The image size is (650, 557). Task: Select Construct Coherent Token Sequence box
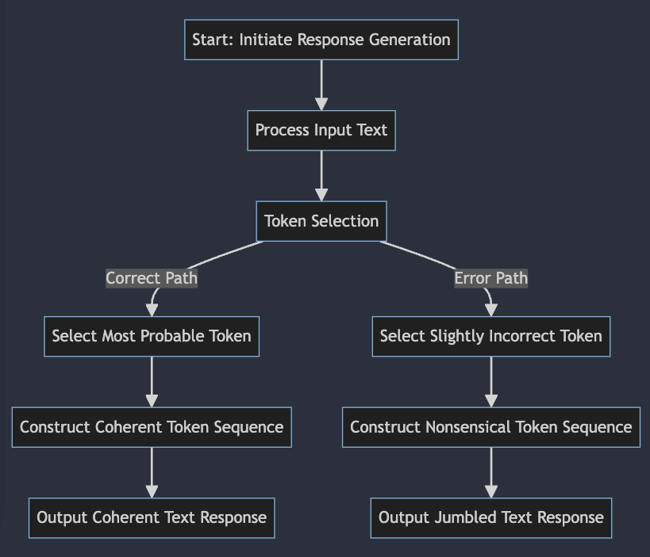(x=152, y=427)
